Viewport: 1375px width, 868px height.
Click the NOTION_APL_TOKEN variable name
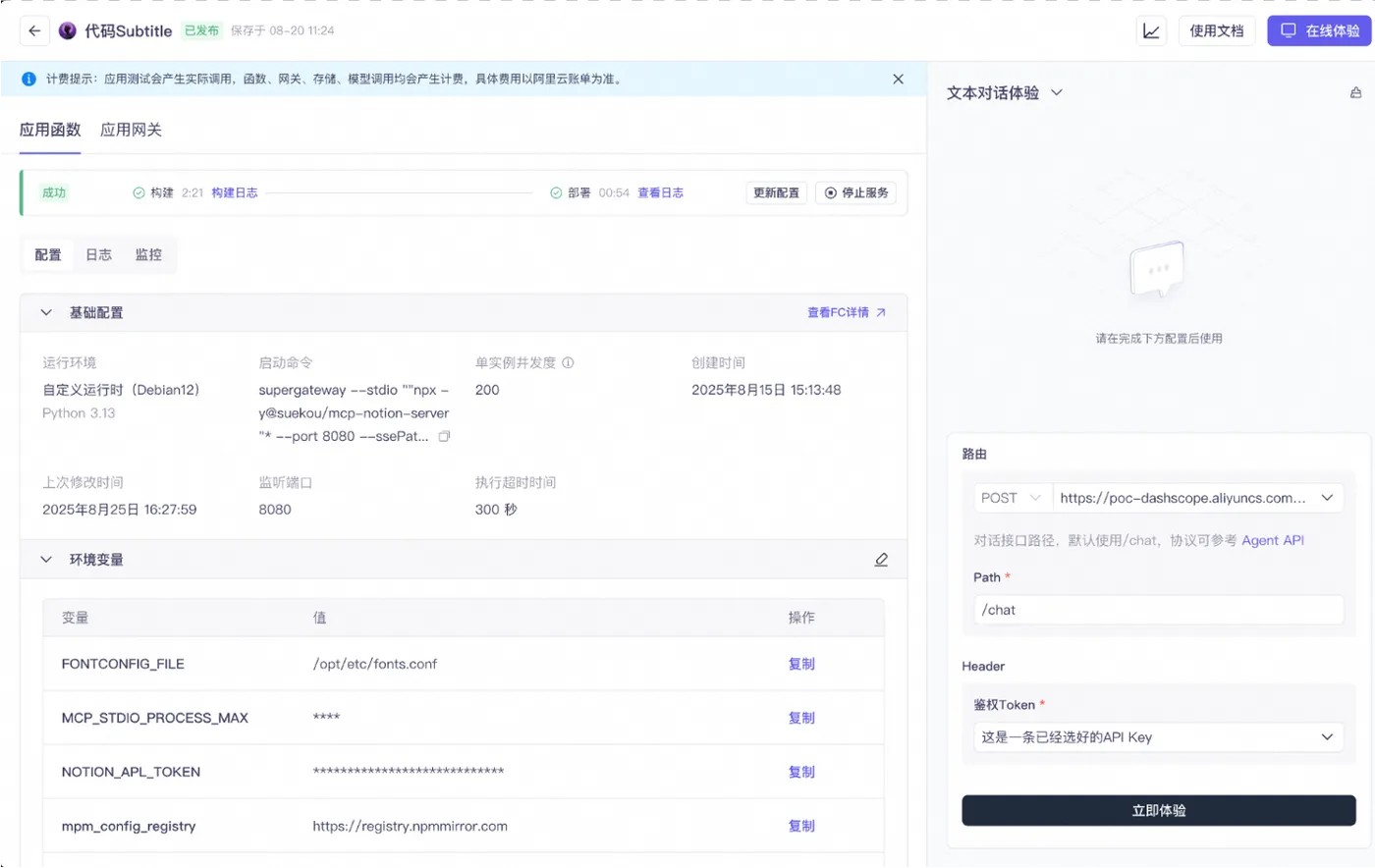pyautogui.click(x=131, y=773)
